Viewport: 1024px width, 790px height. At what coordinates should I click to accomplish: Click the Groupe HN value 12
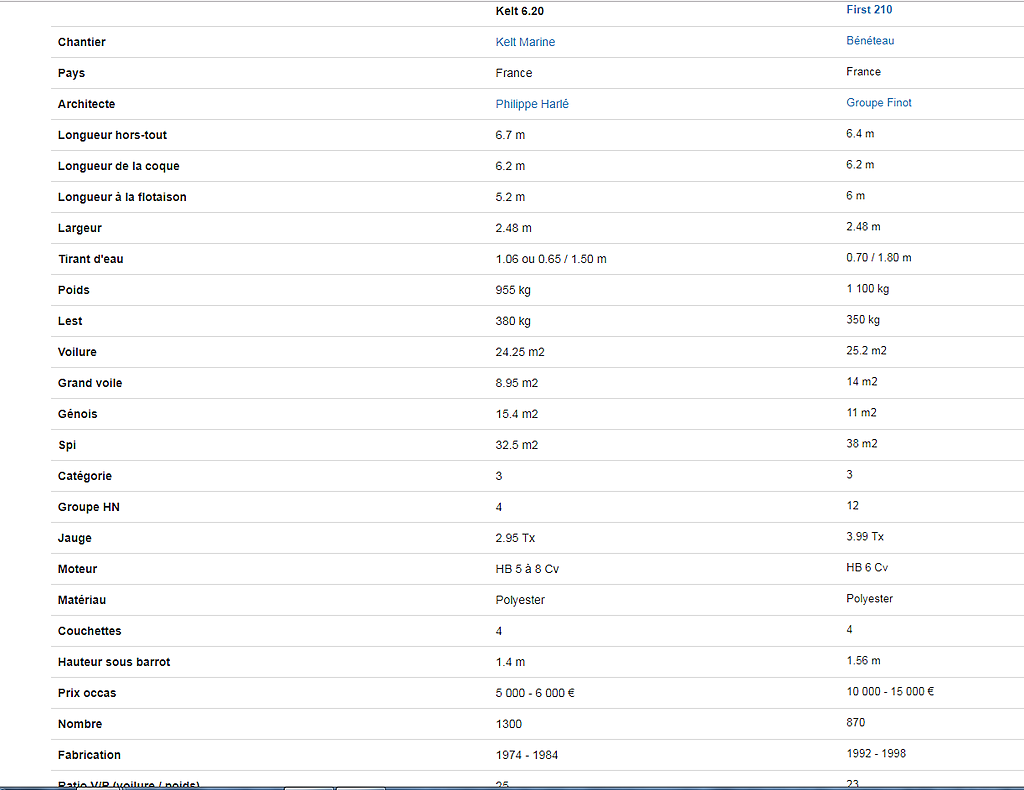[852, 506]
